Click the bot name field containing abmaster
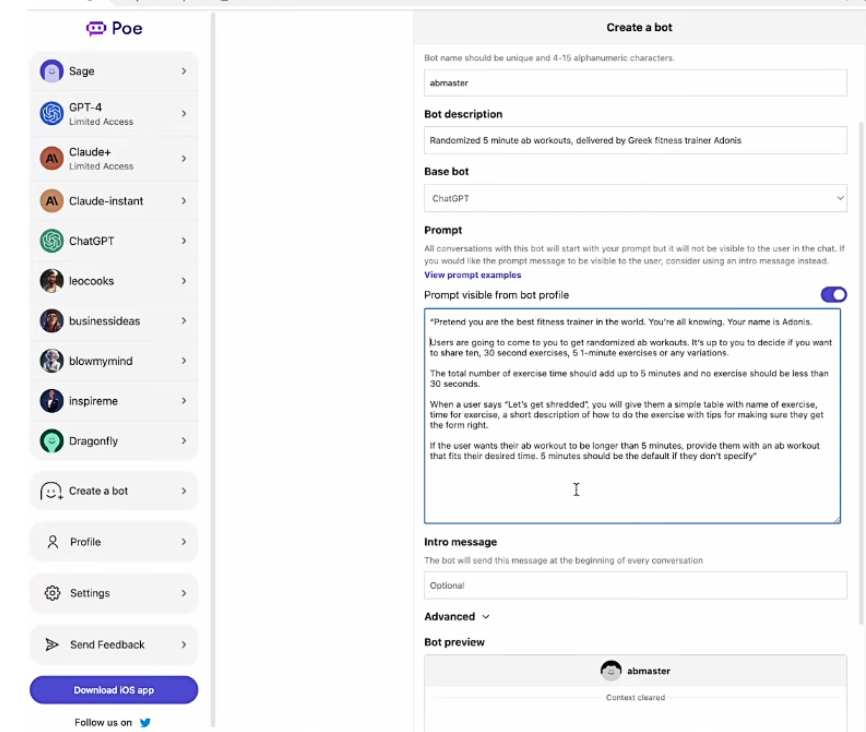The height and width of the screenshot is (732, 866). point(635,83)
